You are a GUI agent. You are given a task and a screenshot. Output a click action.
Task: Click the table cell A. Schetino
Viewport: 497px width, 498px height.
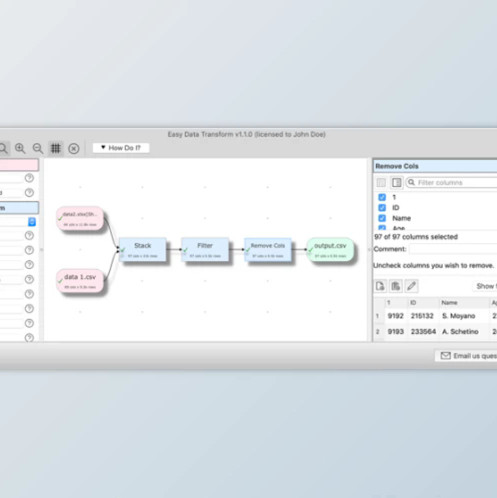pos(460,332)
